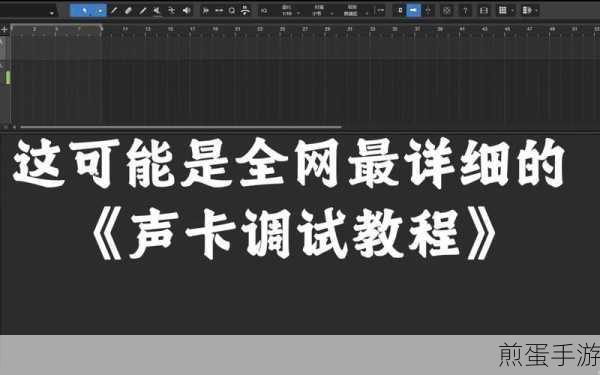Open the leftmost toolbar dropdown arrow
Image resolution: width=600 pixels, height=375 pixels.
(x=52, y=13)
